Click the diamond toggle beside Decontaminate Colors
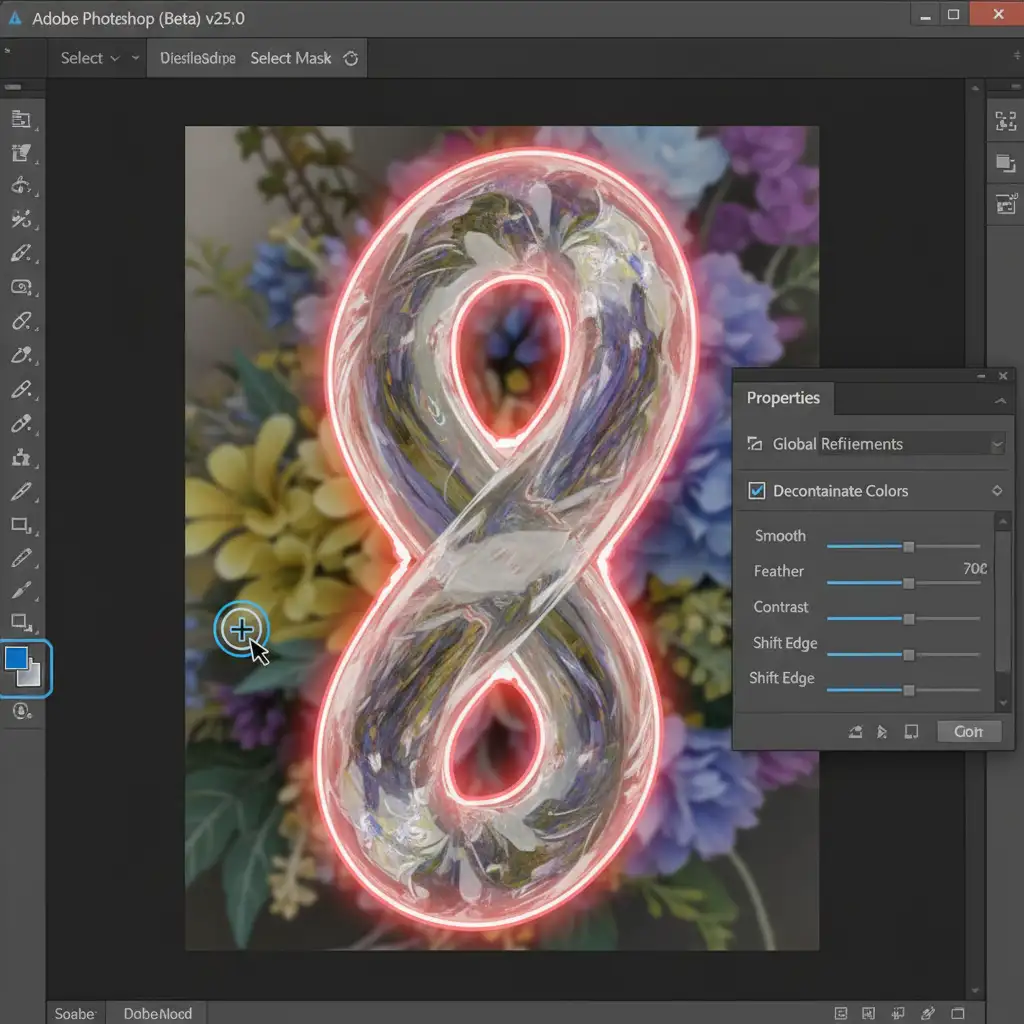This screenshot has width=1024, height=1024. tap(996, 491)
